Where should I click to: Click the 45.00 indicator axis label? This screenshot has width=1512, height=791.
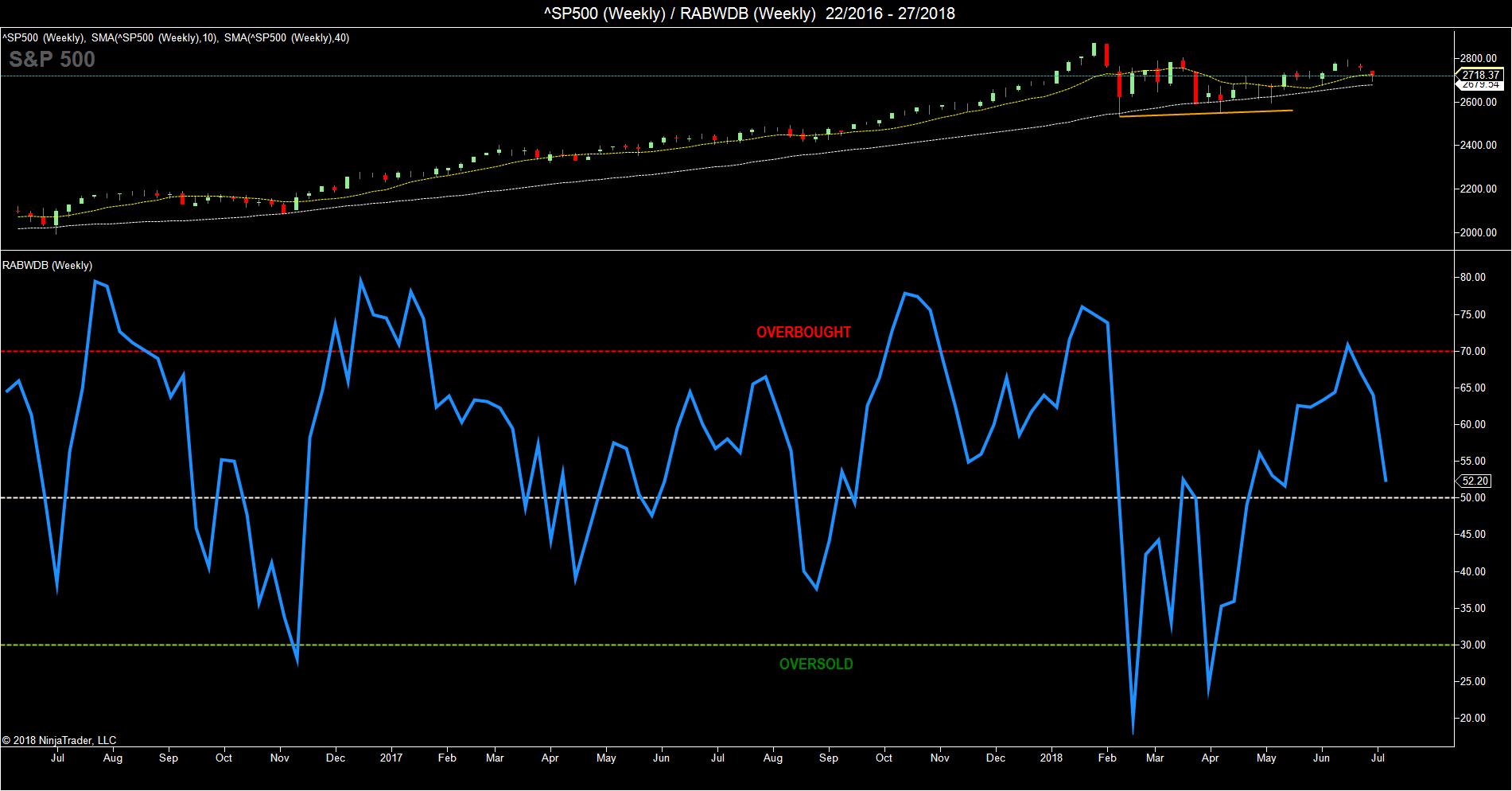(x=1474, y=535)
